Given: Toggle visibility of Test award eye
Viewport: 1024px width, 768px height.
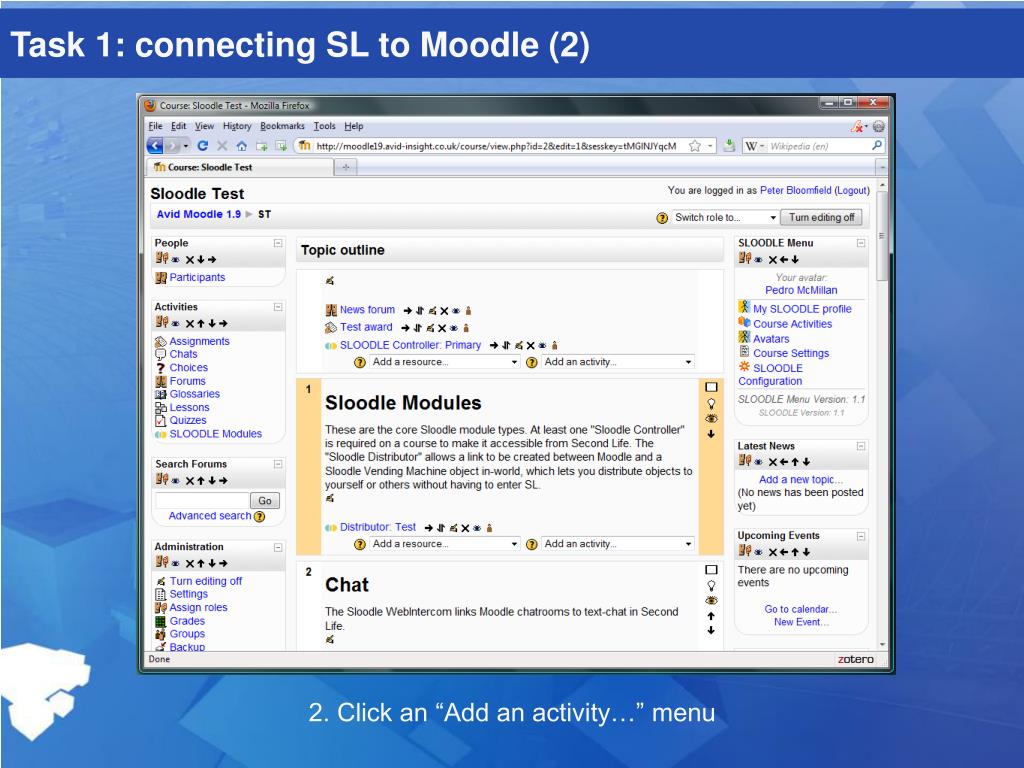Looking at the screenshot, I should tap(454, 328).
